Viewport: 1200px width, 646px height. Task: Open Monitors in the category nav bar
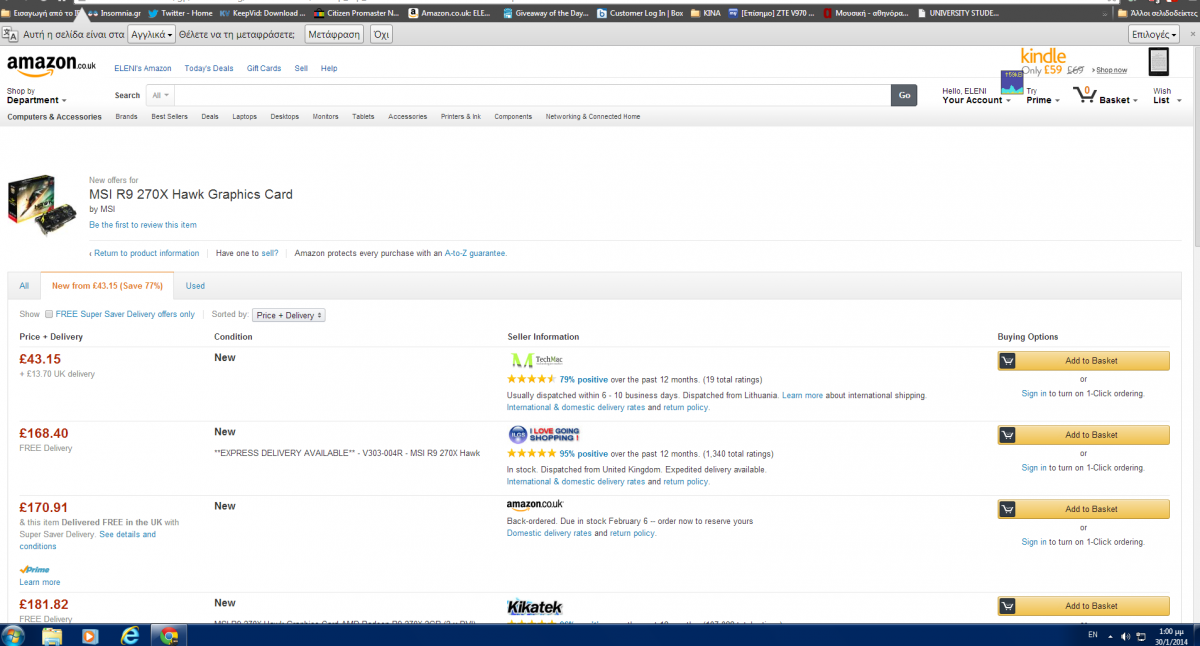point(326,117)
